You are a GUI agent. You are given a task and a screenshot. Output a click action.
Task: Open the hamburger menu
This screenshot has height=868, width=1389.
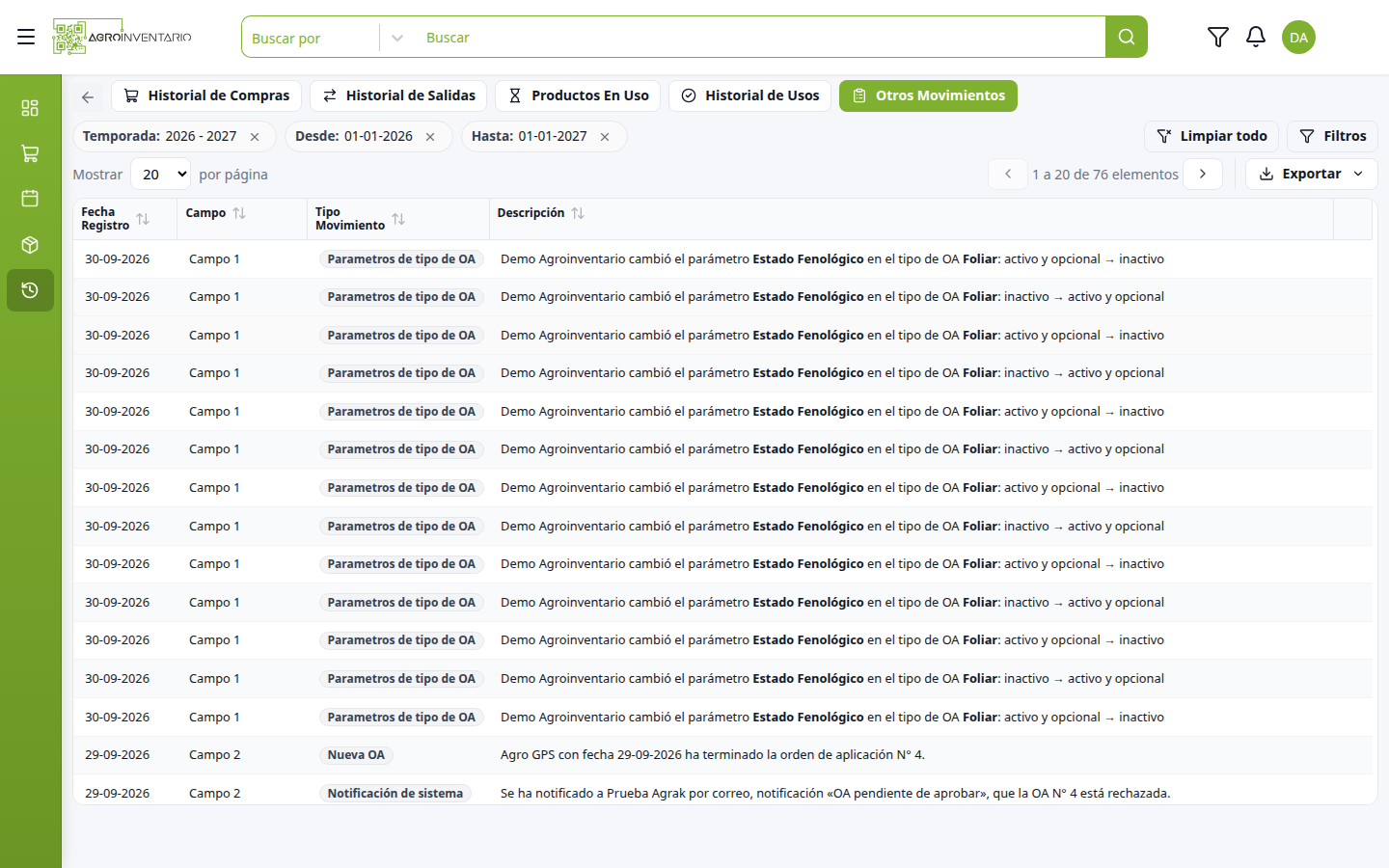click(26, 37)
